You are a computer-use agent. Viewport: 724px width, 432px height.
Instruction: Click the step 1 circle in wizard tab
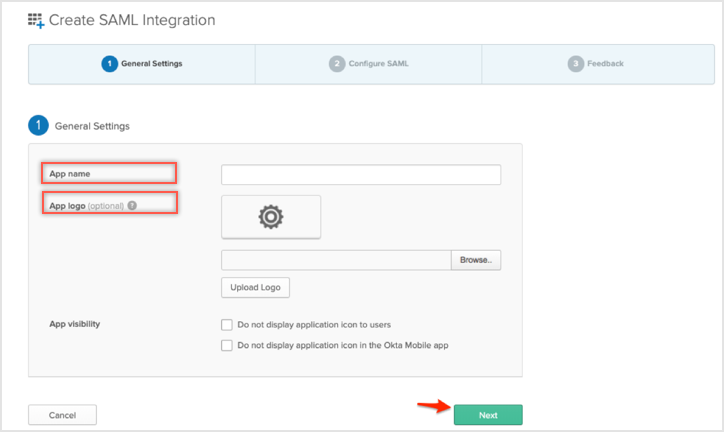108,64
